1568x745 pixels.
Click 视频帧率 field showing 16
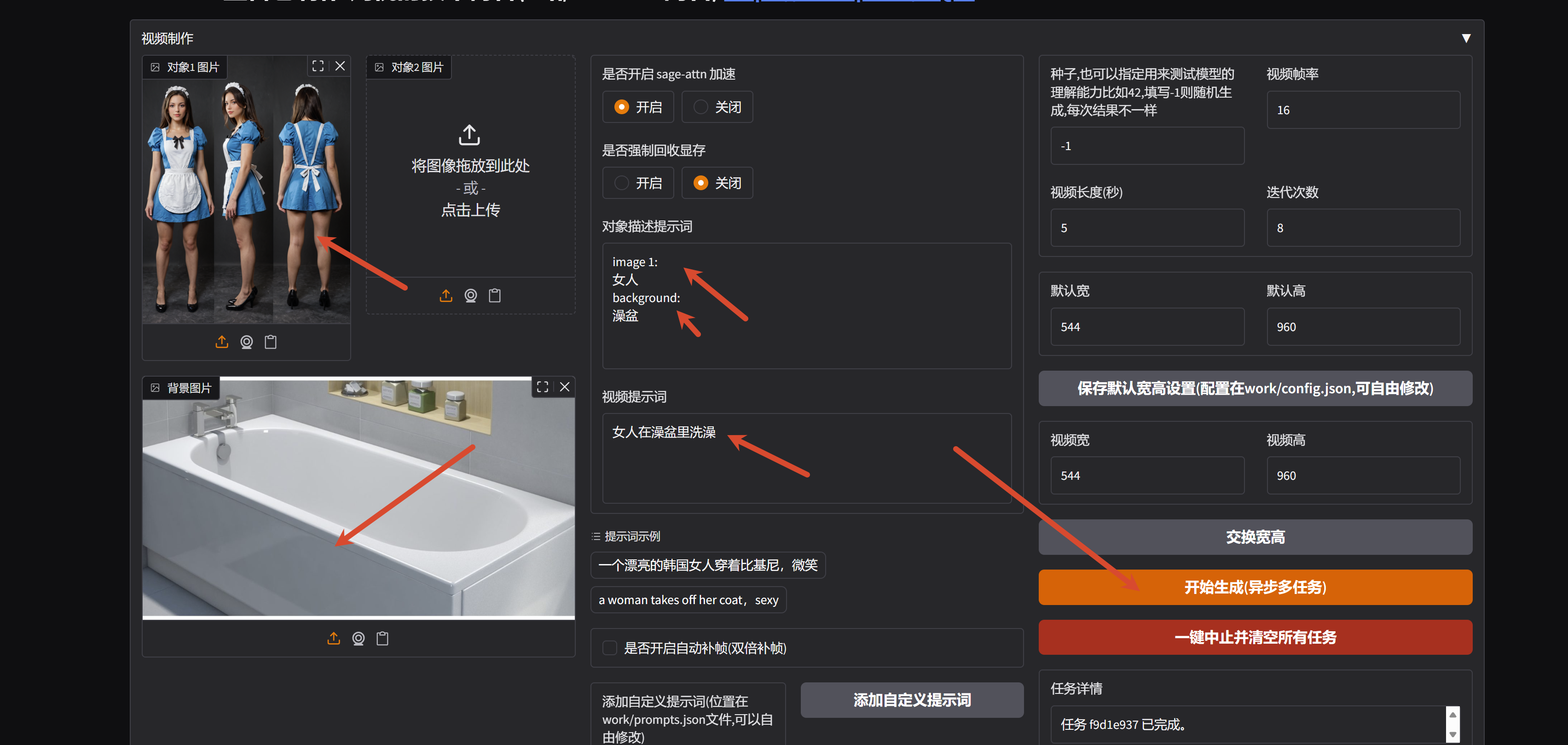pos(1363,110)
